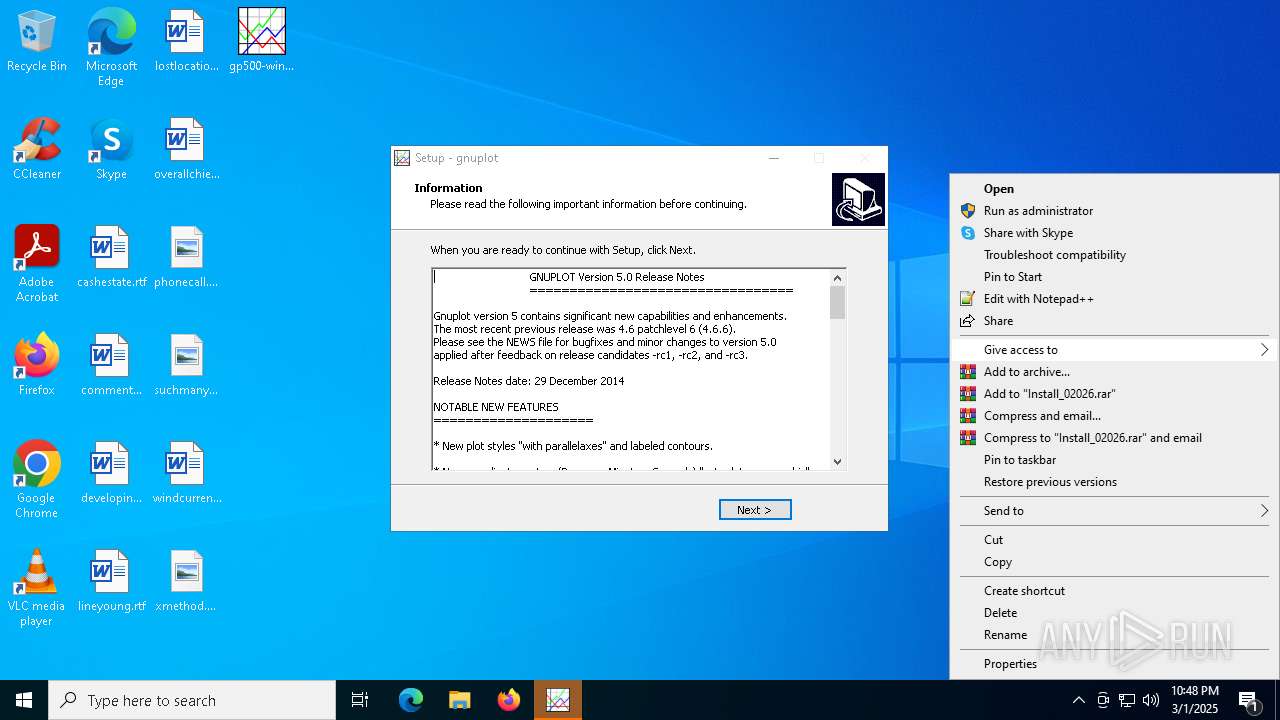Choose Delete in context menu
The height and width of the screenshot is (720, 1280).
click(1114, 613)
